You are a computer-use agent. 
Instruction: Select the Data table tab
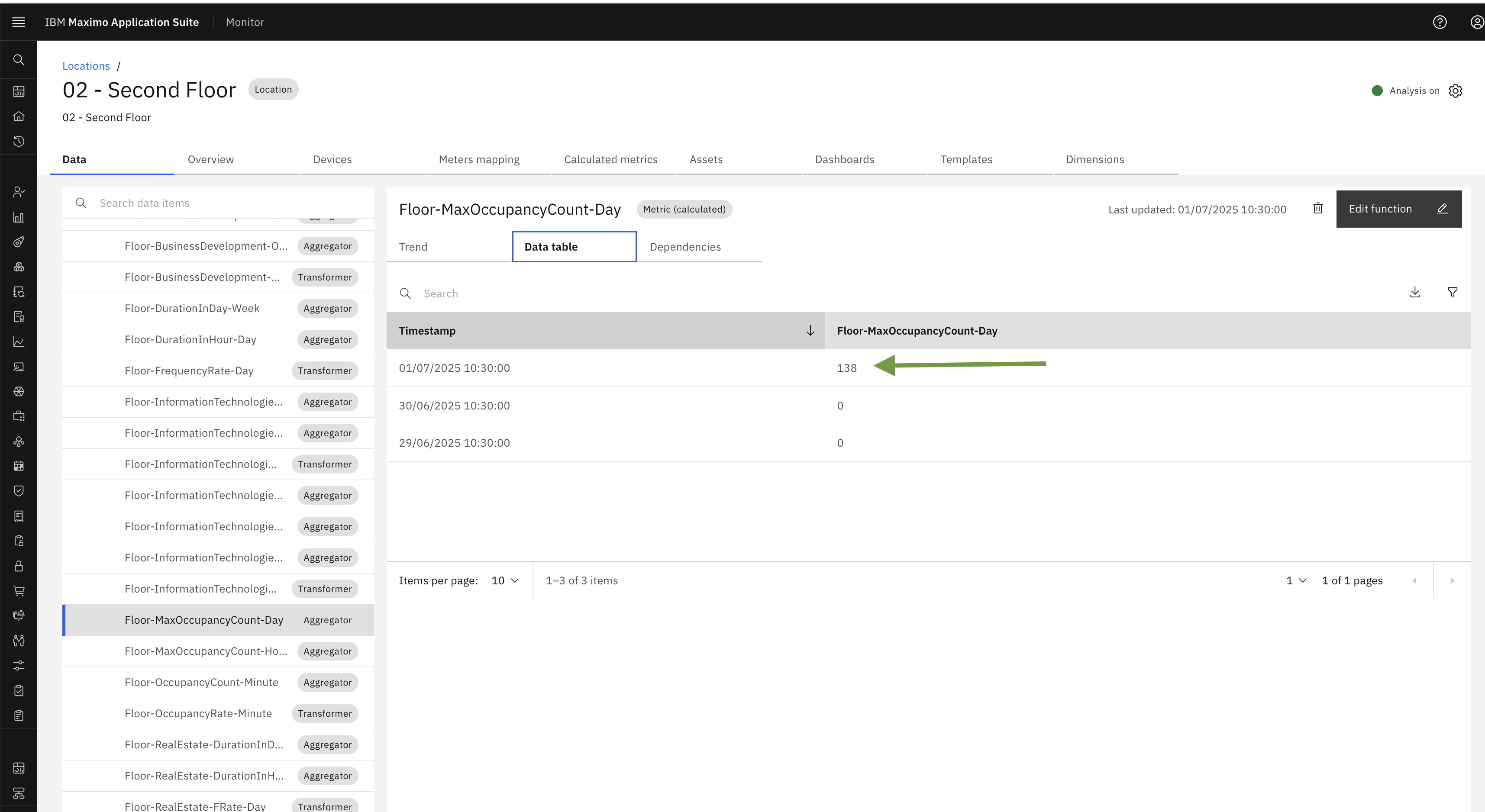(574, 247)
